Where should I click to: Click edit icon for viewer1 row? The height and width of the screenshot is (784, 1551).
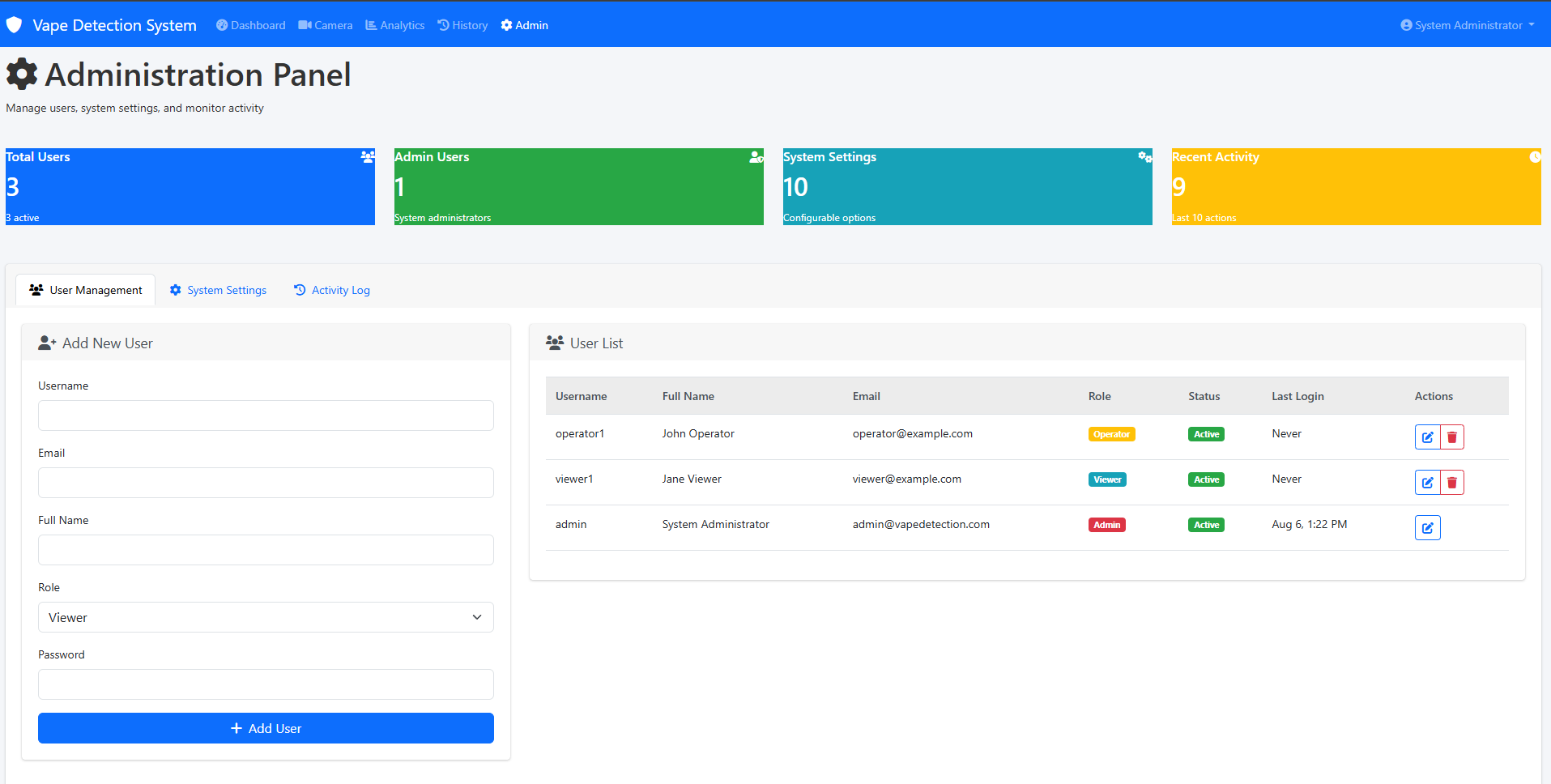coord(1427,483)
